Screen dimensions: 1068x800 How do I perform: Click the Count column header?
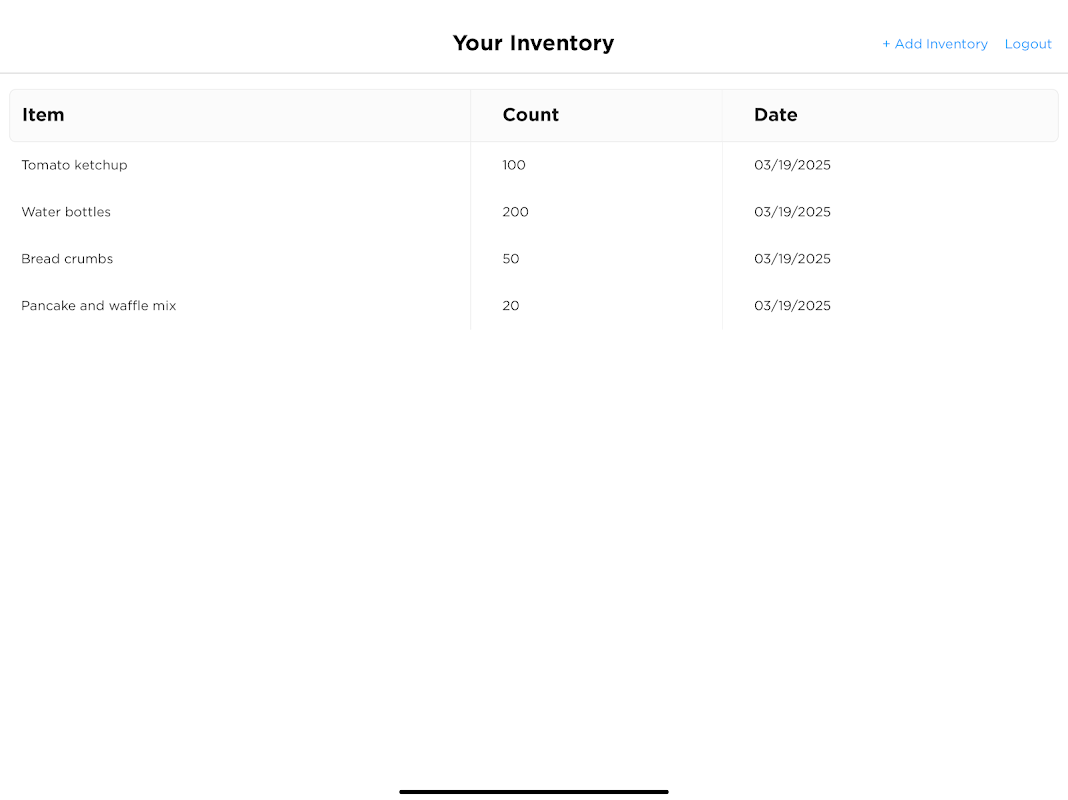pyautogui.click(x=530, y=115)
